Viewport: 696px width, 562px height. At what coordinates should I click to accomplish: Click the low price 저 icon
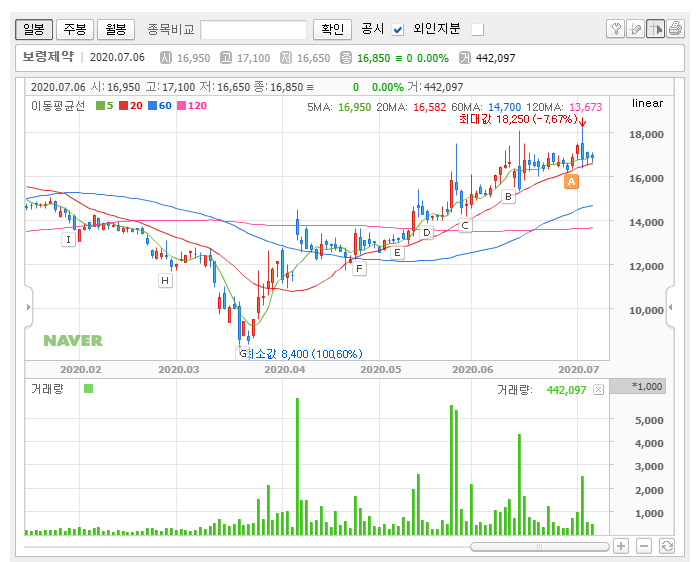click(x=286, y=58)
